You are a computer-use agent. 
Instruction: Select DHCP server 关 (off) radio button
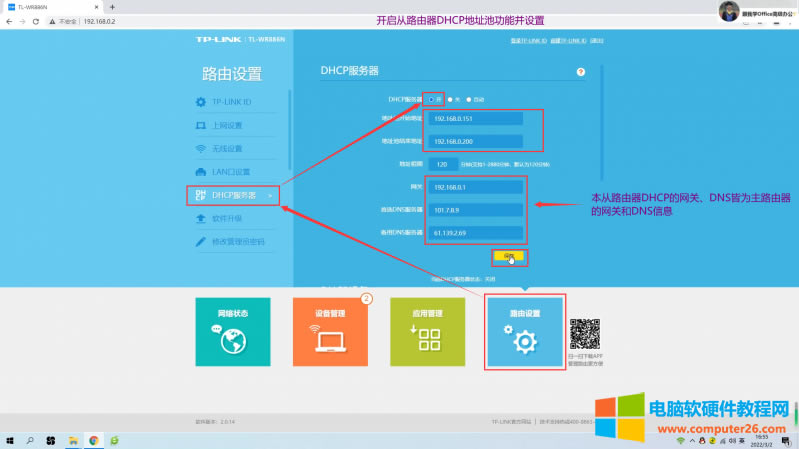click(451, 99)
